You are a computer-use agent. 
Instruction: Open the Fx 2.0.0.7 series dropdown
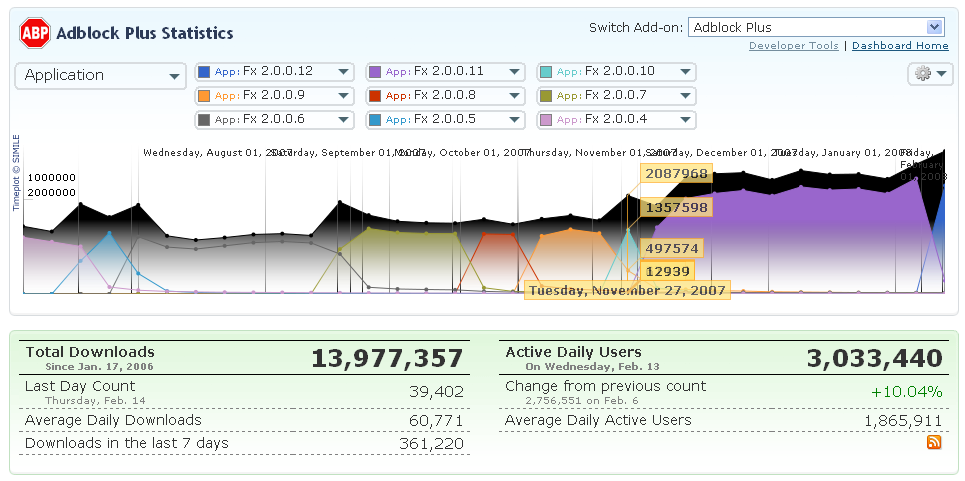coord(617,95)
